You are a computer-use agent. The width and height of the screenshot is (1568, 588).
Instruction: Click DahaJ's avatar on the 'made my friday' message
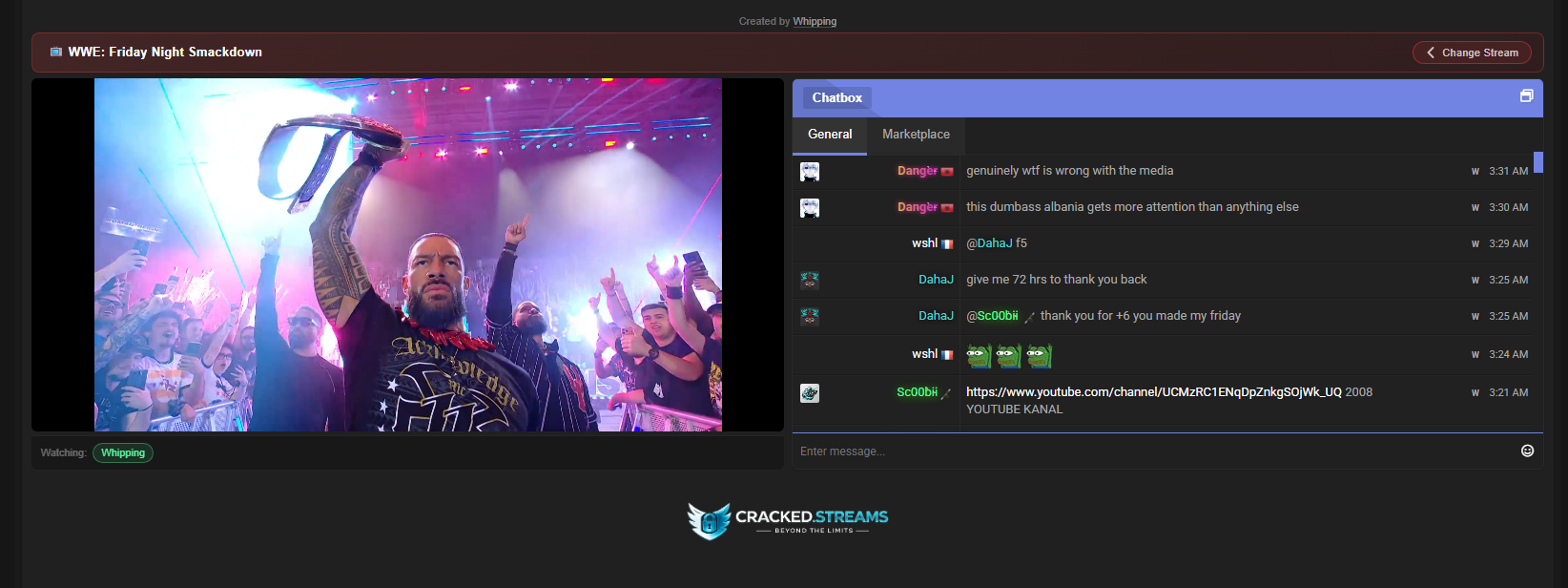pos(810,317)
